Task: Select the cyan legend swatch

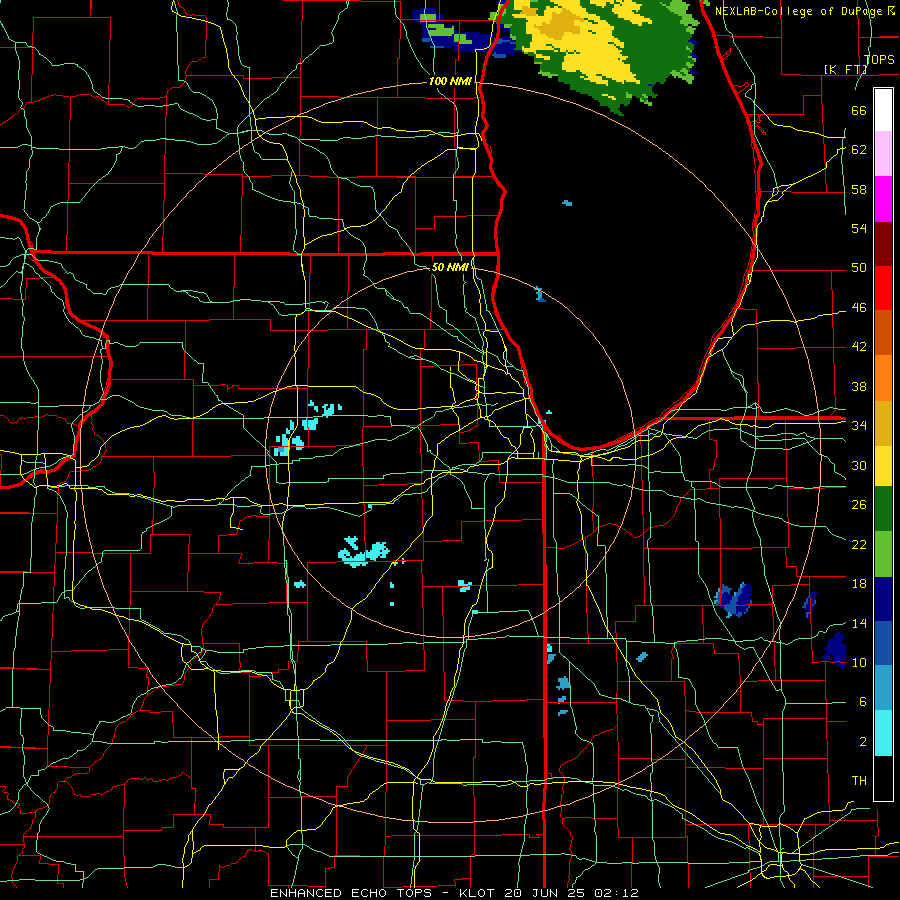Action: click(883, 732)
